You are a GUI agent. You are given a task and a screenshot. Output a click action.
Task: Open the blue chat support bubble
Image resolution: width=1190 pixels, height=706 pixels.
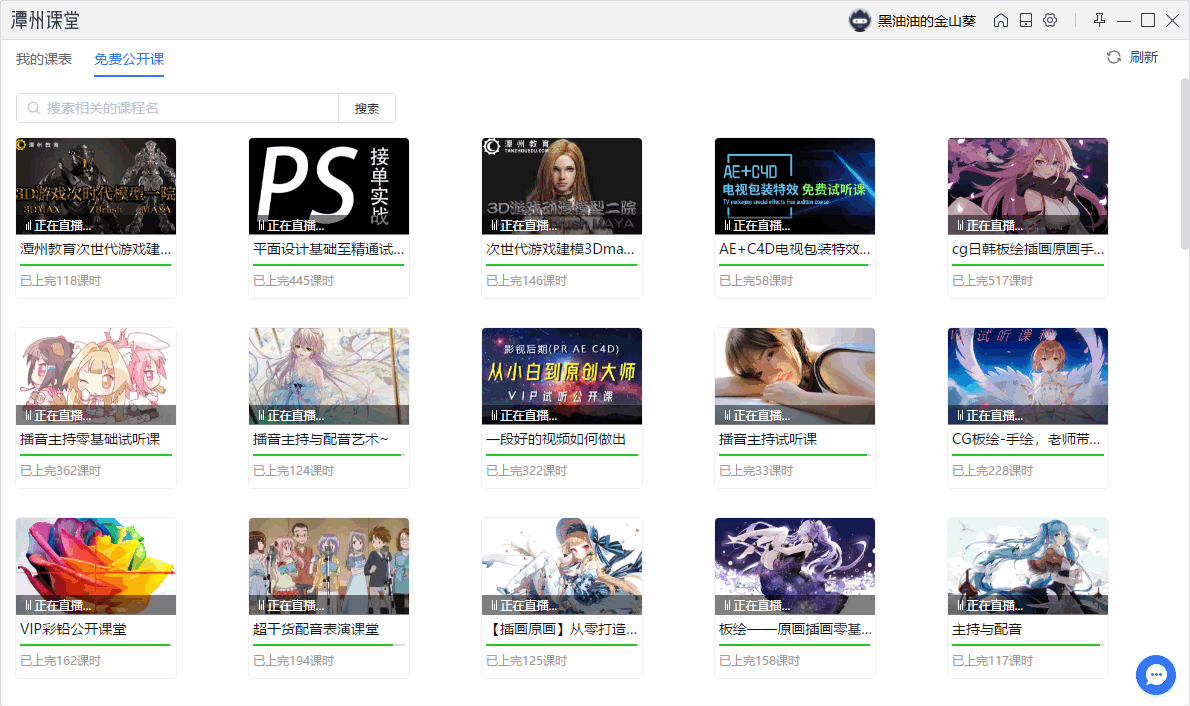pos(1155,674)
